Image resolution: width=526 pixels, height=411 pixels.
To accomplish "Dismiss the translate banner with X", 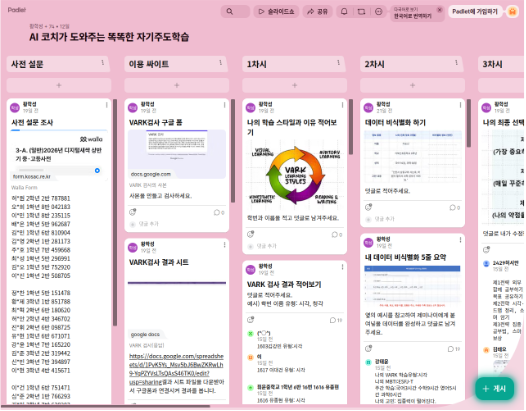I will point(439,9).
